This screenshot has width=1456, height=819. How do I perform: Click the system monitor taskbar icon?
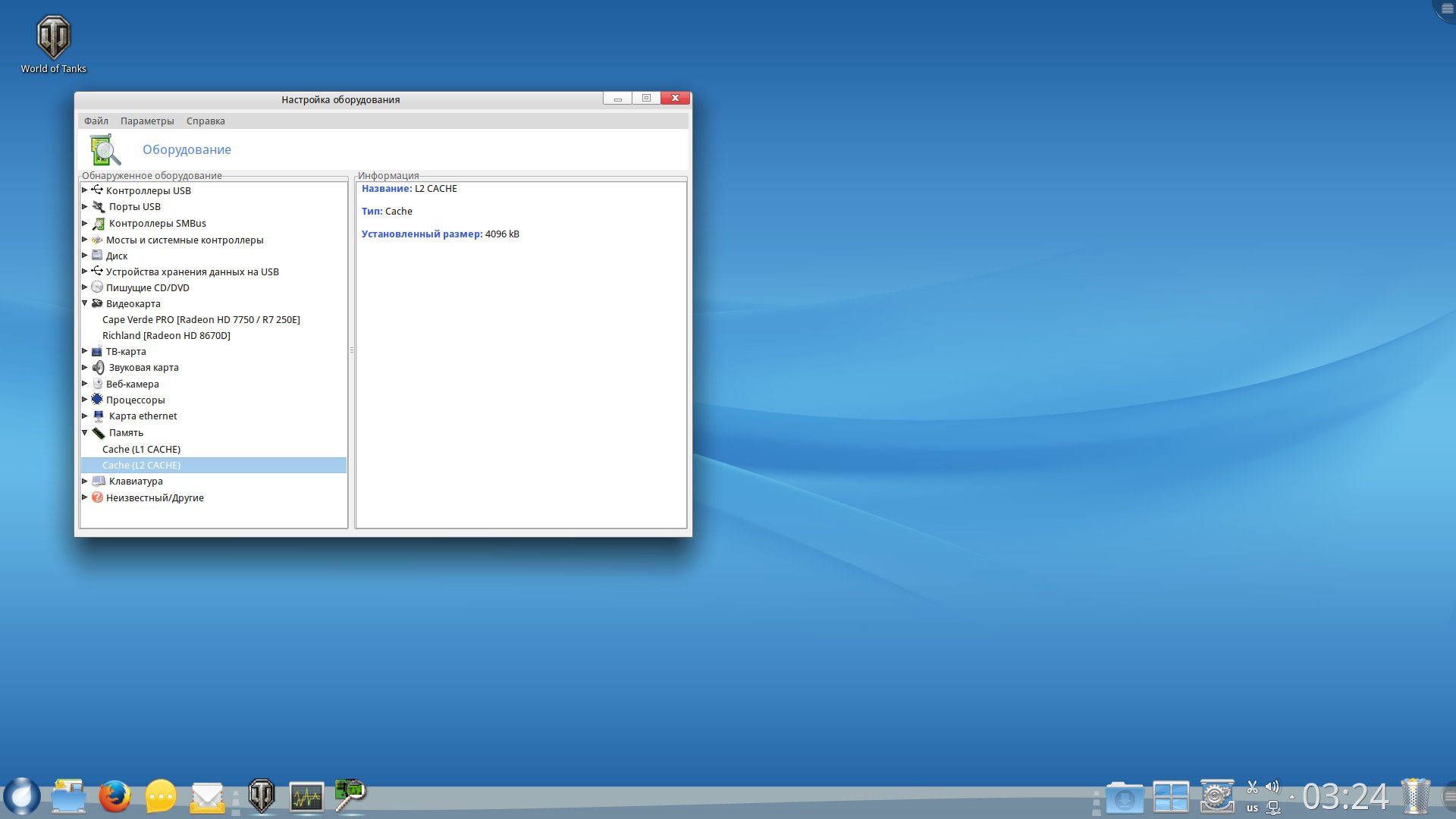click(x=306, y=796)
